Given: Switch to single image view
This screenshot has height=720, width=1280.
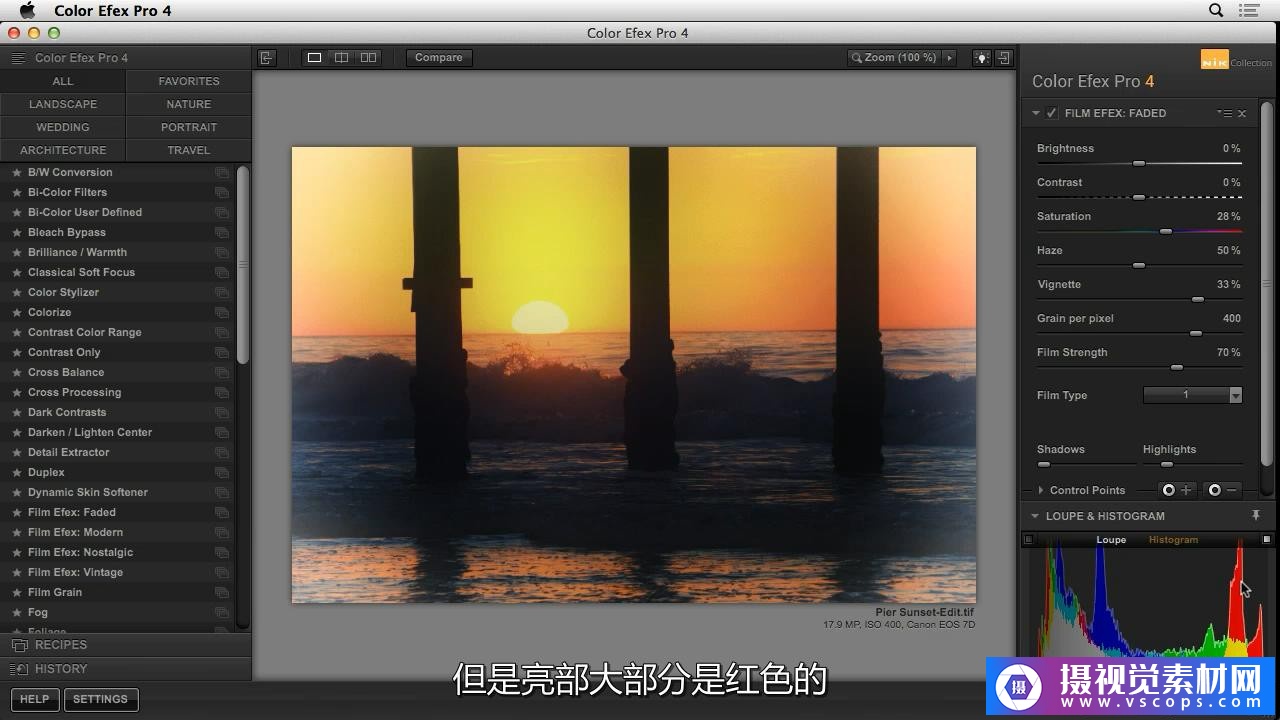Looking at the screenshot, I should 314,58.
